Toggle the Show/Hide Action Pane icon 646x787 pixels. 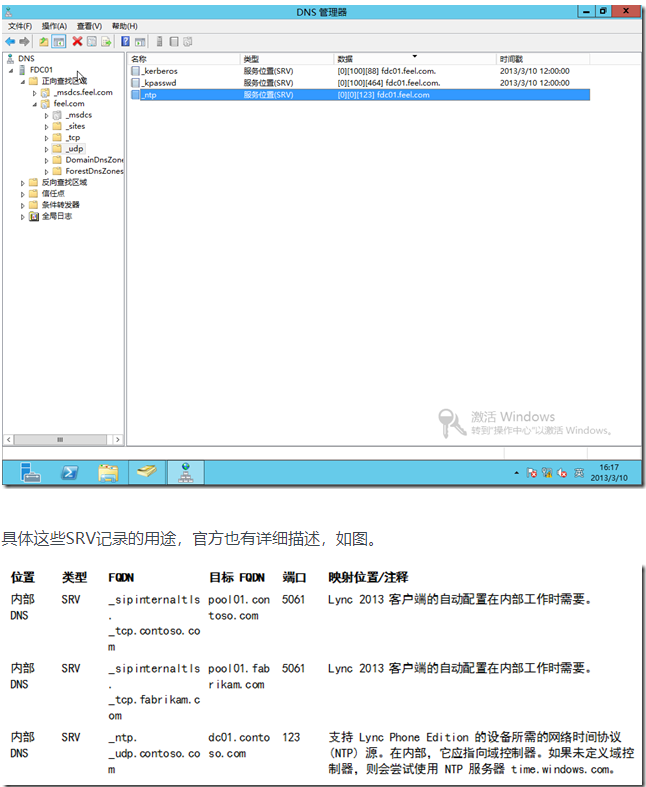coord(141,42)
